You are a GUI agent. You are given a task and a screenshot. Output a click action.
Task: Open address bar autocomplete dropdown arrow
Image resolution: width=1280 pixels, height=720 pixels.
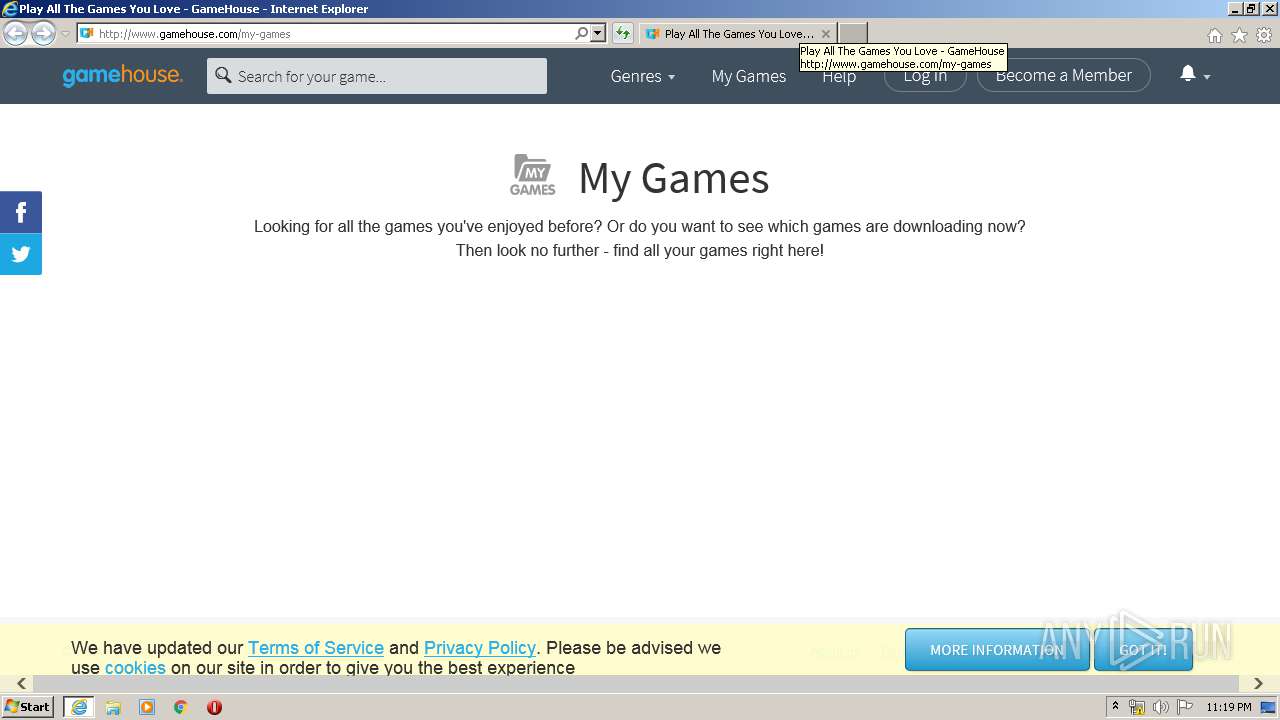click(598, 34)
